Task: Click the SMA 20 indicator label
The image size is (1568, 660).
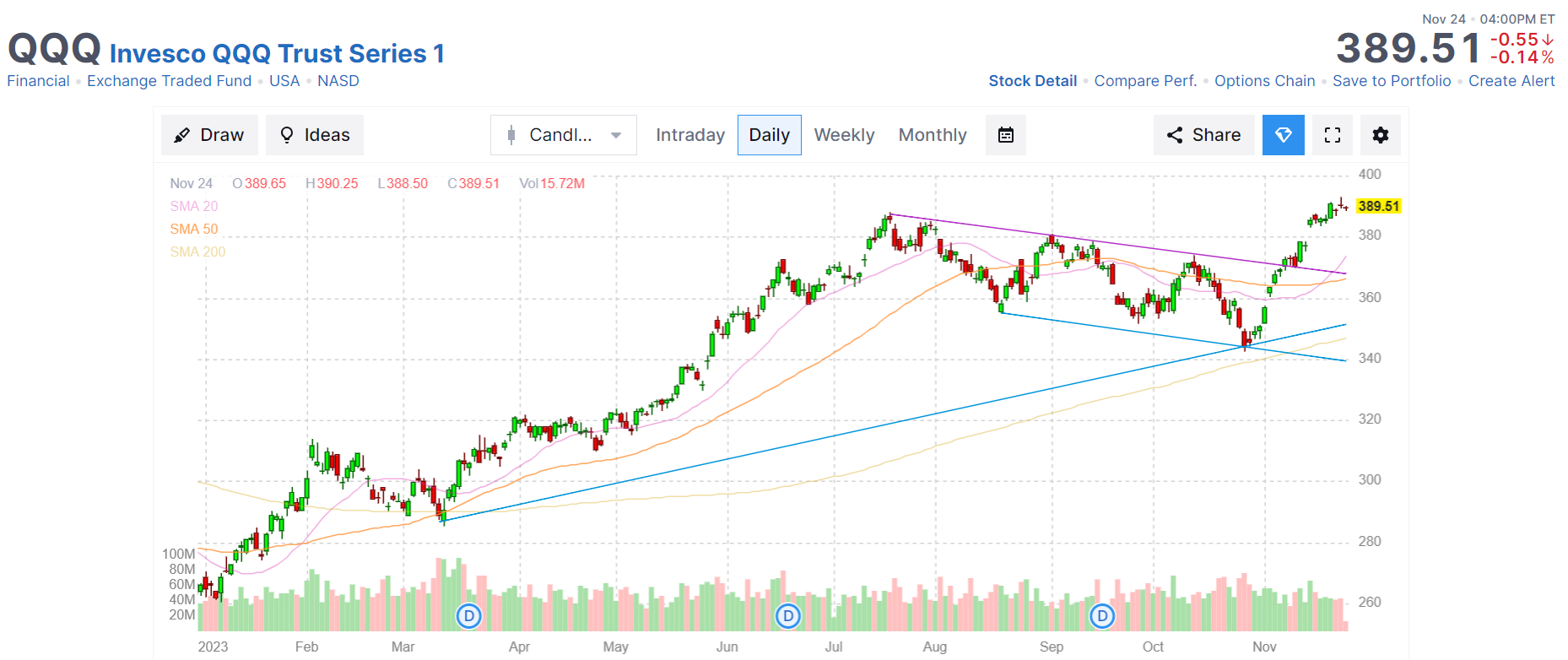Action: point(194,206)
